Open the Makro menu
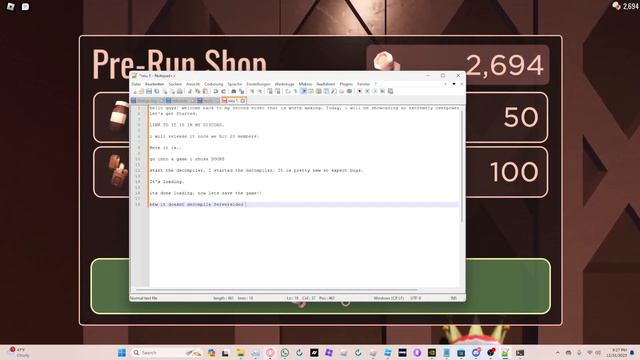The height and width of the screenshot is (360, 640). pos(305,84)
